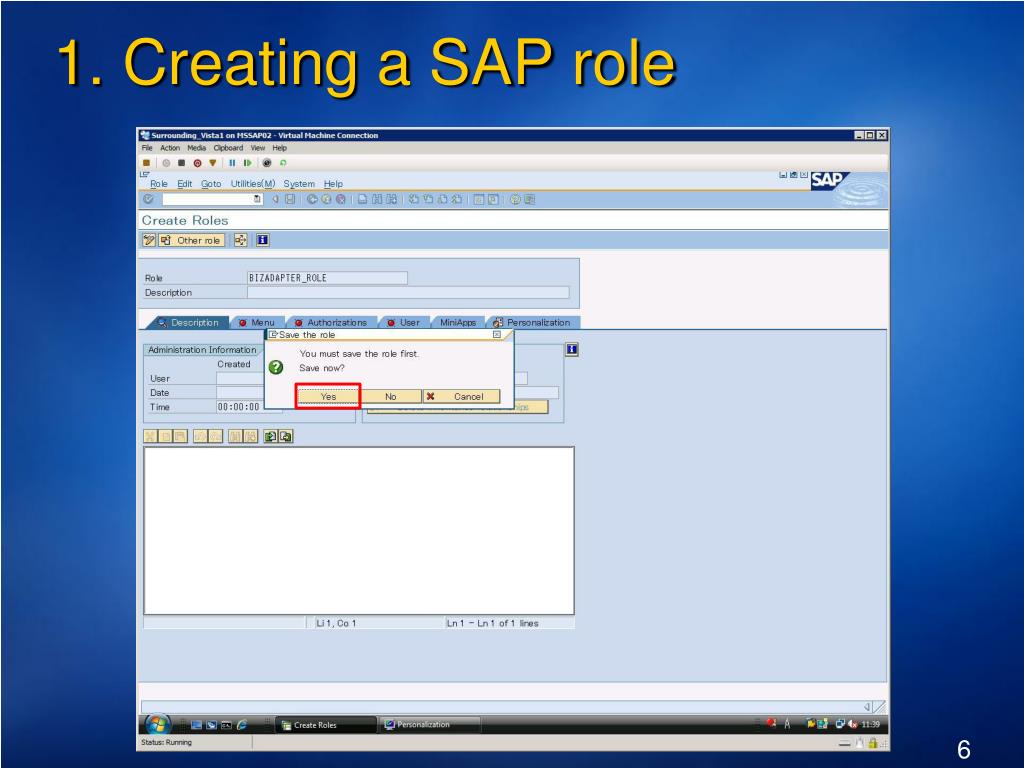The width and height of the screenshot is (1024, 768).
Task: Click the Personalization taskbar button
Action: point(430,725)
